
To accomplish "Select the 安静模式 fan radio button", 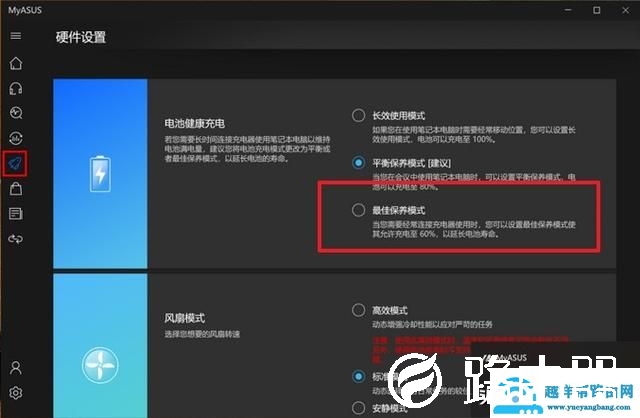I will [x=358, y=407].
